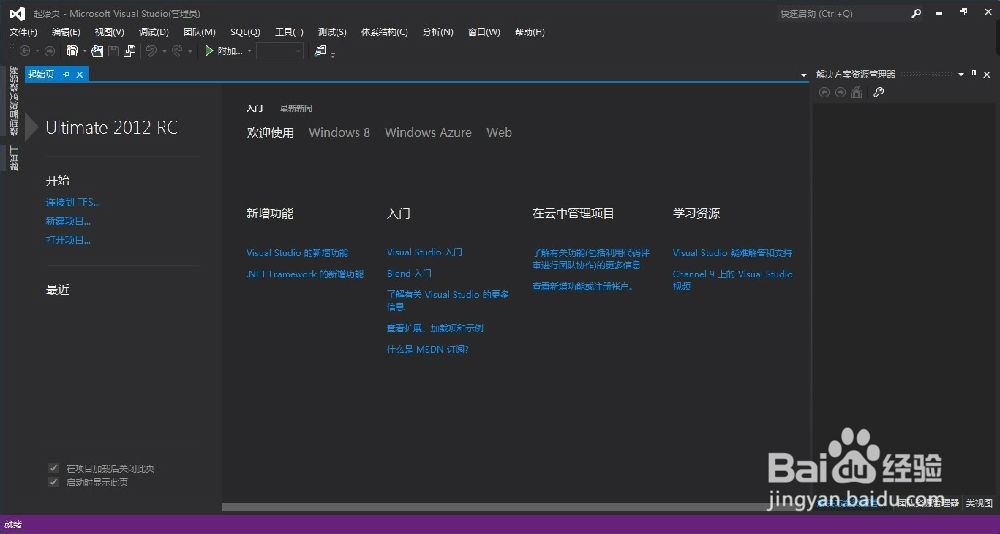Toggle 'close page after project load' checkbox
This screenshot has width=1000, height=534.
(54, 469)
